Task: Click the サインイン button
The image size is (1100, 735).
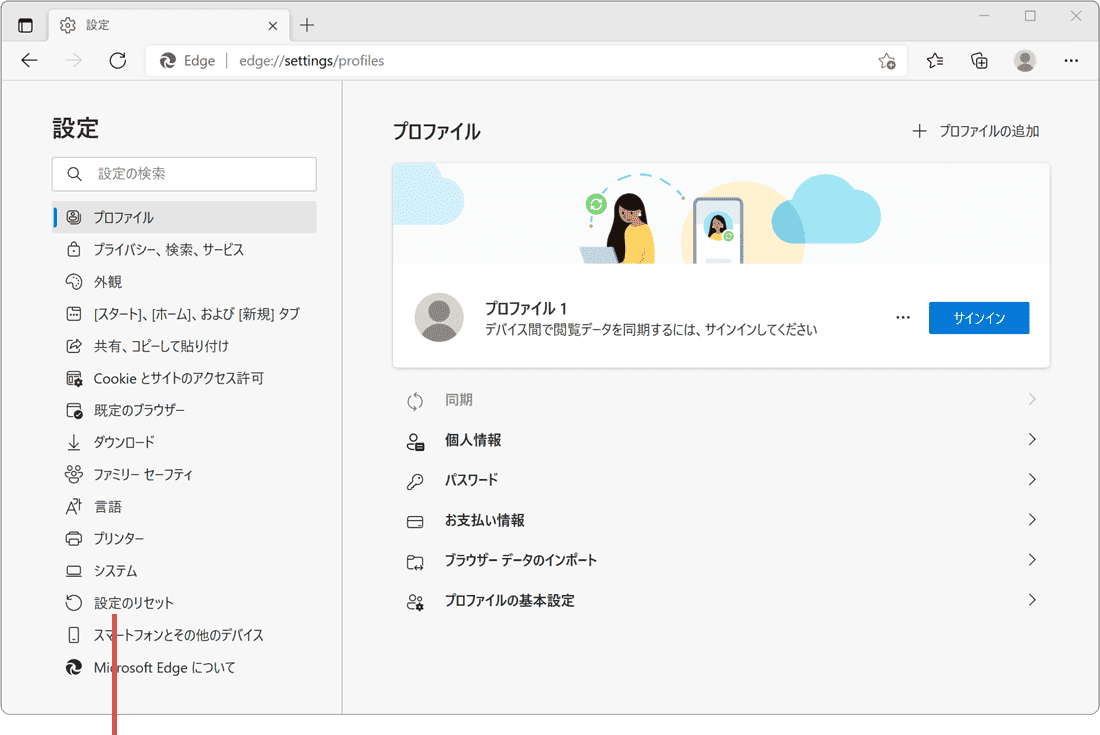Action: click(978, 317)
